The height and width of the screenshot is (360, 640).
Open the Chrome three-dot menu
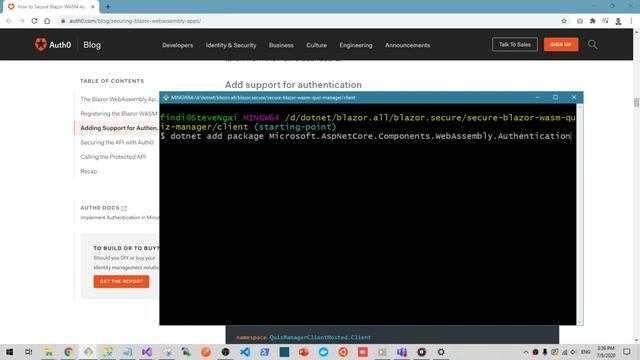point(631,21)
